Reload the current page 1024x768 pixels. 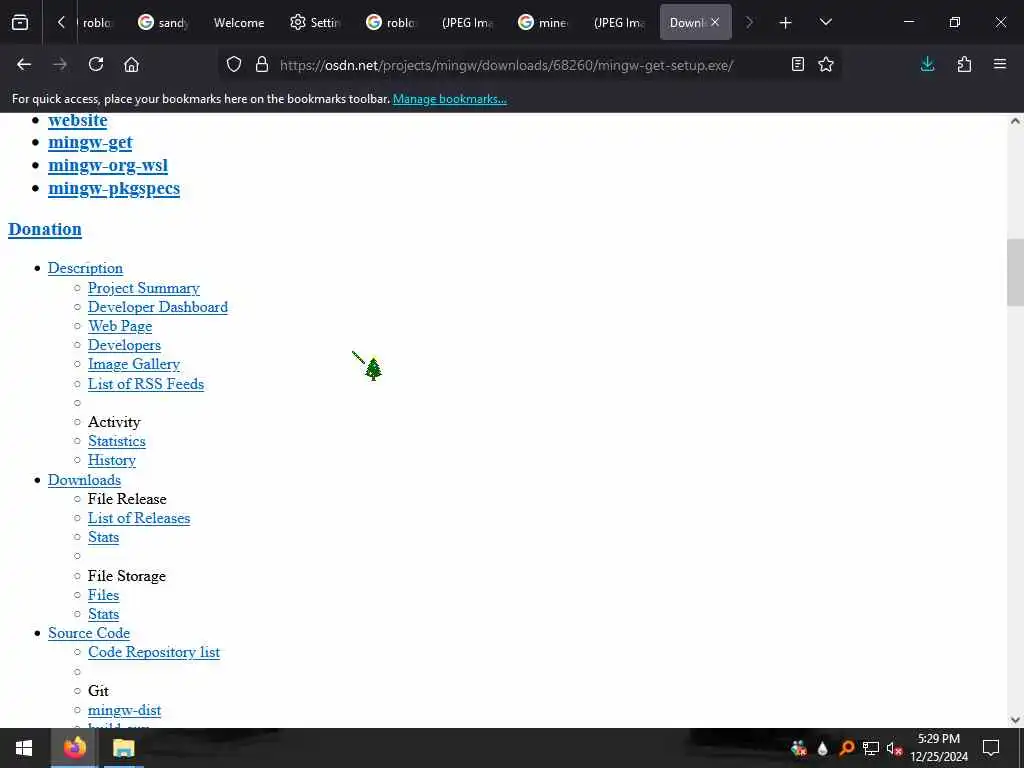96,65
